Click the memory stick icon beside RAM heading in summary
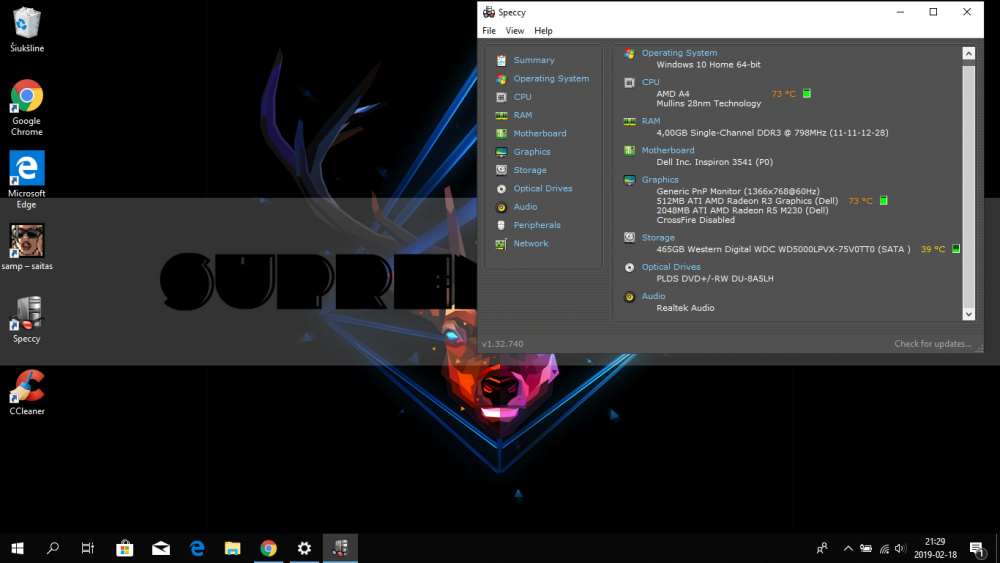The image size is (1000, 563). [629, 121]
